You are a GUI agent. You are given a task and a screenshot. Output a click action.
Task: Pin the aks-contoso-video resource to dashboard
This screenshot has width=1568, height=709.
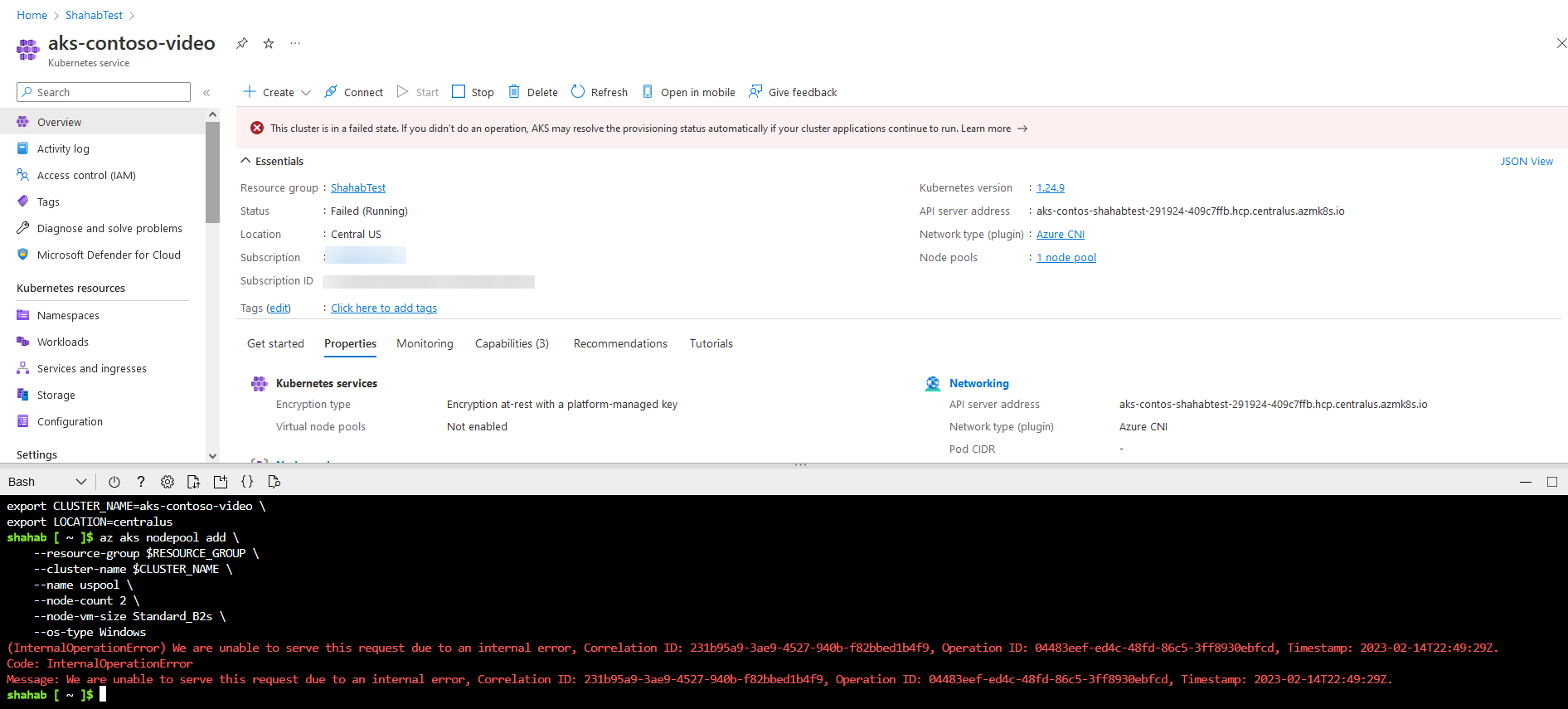pyautogui.click(x=241, y=43)
